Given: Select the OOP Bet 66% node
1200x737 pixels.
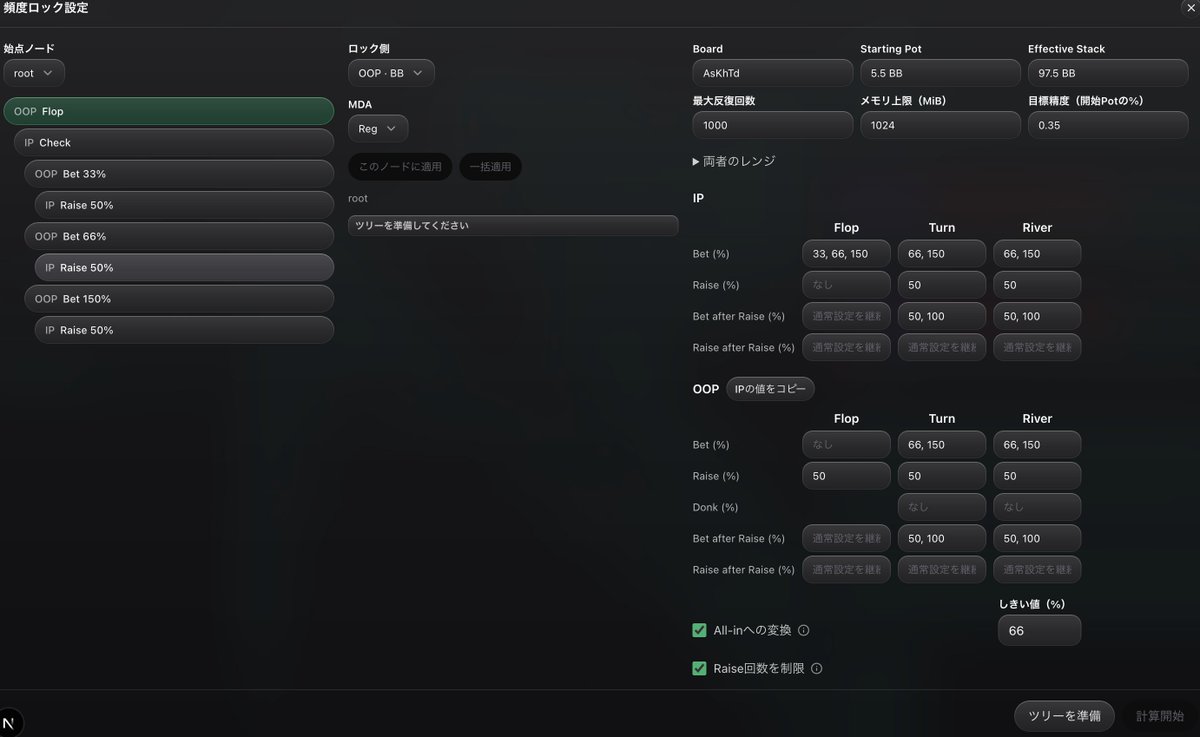Looking at the screenshot, I should (x=179, y=237).
